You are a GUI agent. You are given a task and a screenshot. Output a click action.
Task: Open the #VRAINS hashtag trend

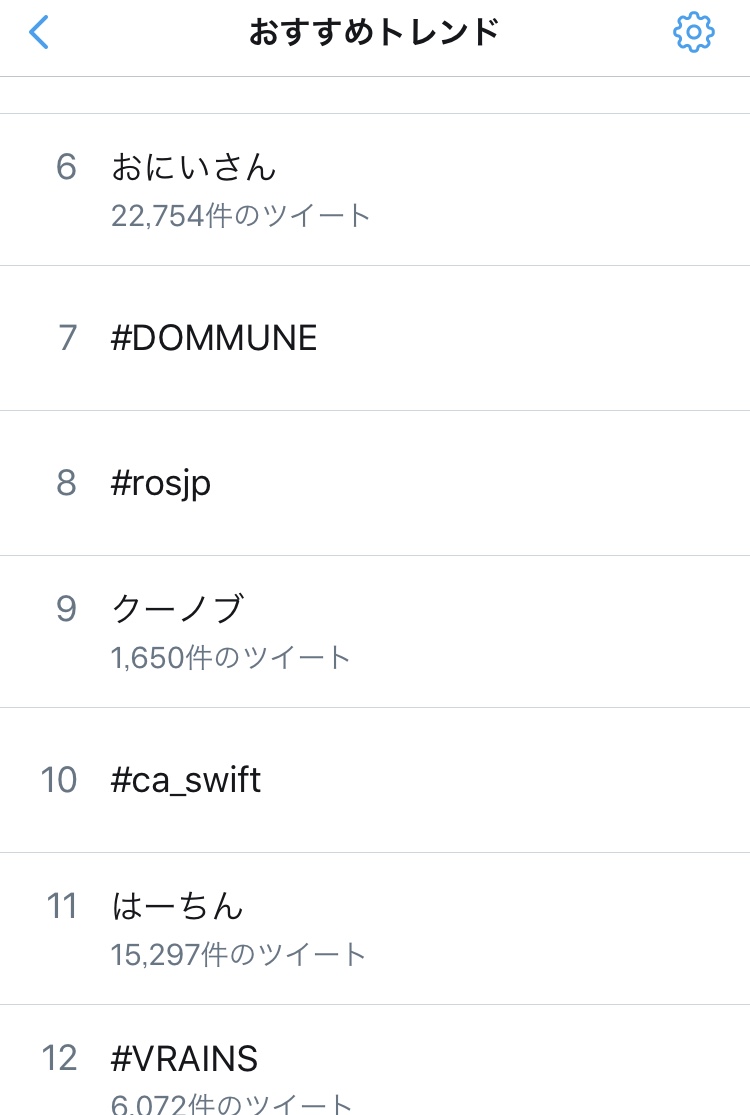pyautogui.click(x=184, y=1057)
